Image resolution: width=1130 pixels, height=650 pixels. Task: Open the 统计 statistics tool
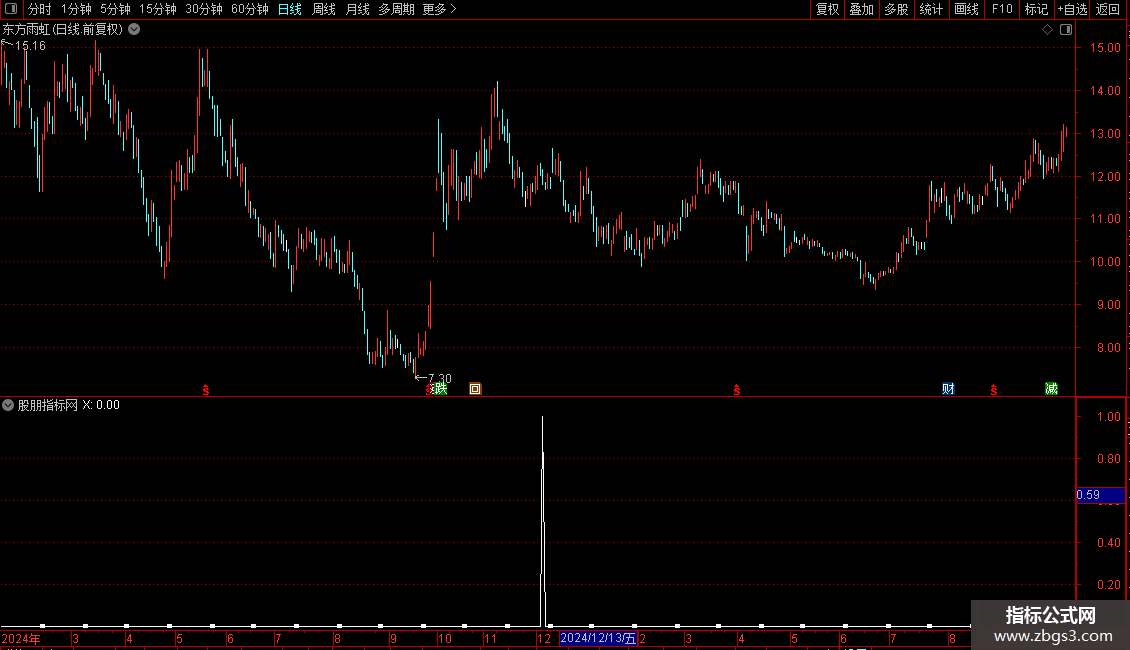931,9
